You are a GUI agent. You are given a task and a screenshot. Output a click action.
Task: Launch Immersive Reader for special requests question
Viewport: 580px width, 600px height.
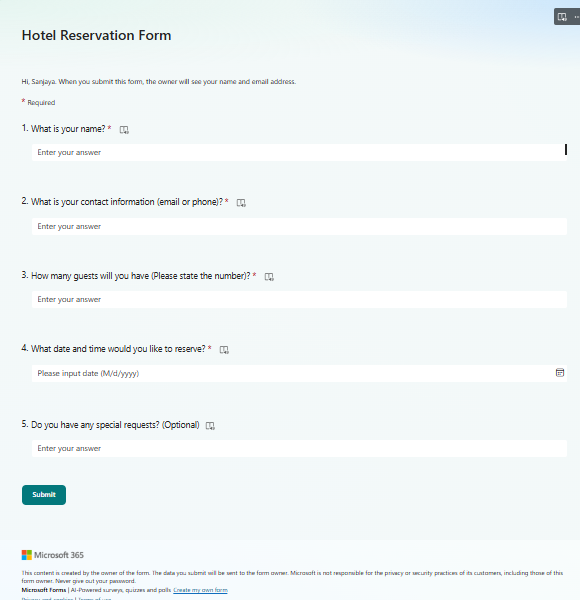pyautogui.click(x=210, y=426)
